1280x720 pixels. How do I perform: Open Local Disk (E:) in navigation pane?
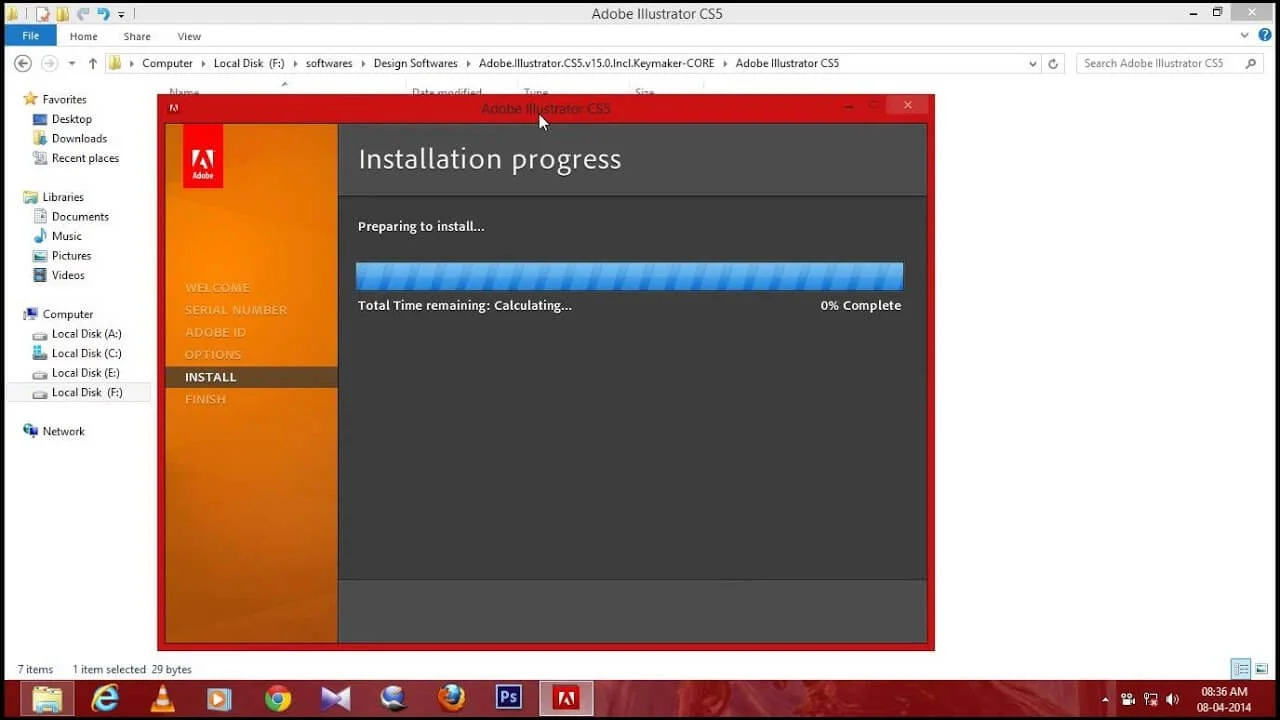85,373
